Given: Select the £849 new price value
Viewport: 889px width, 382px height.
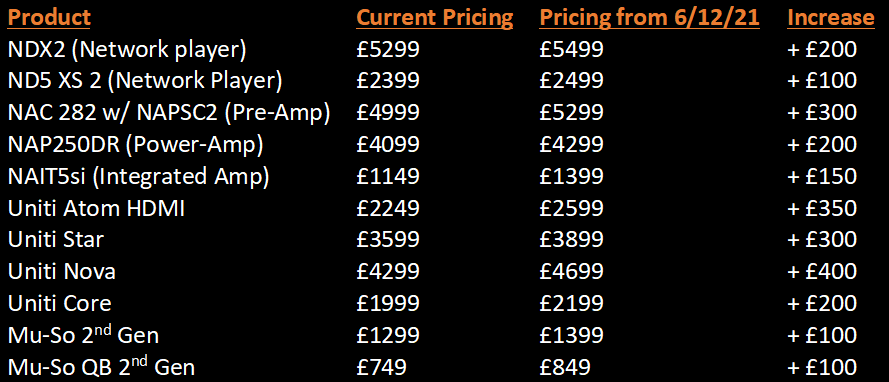Looking at the screenshot, I should [x=565, y=368].
